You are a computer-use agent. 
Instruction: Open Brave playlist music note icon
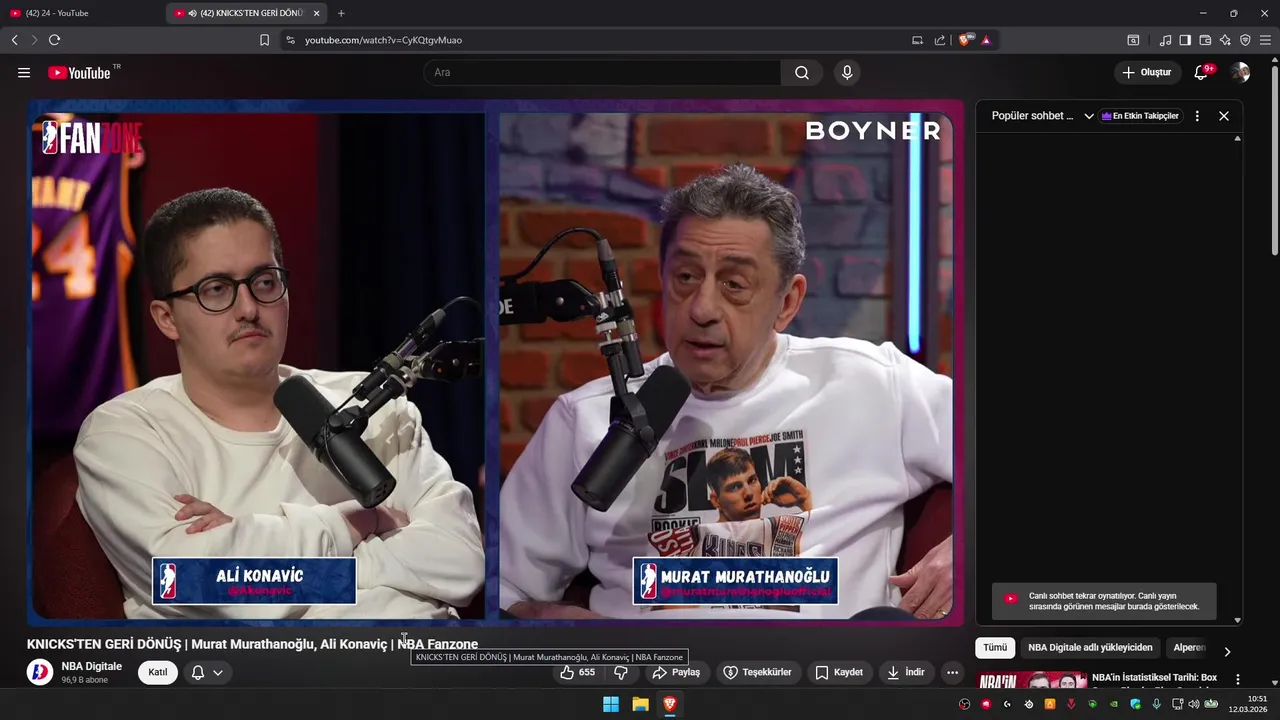[x=1165, y=40]
